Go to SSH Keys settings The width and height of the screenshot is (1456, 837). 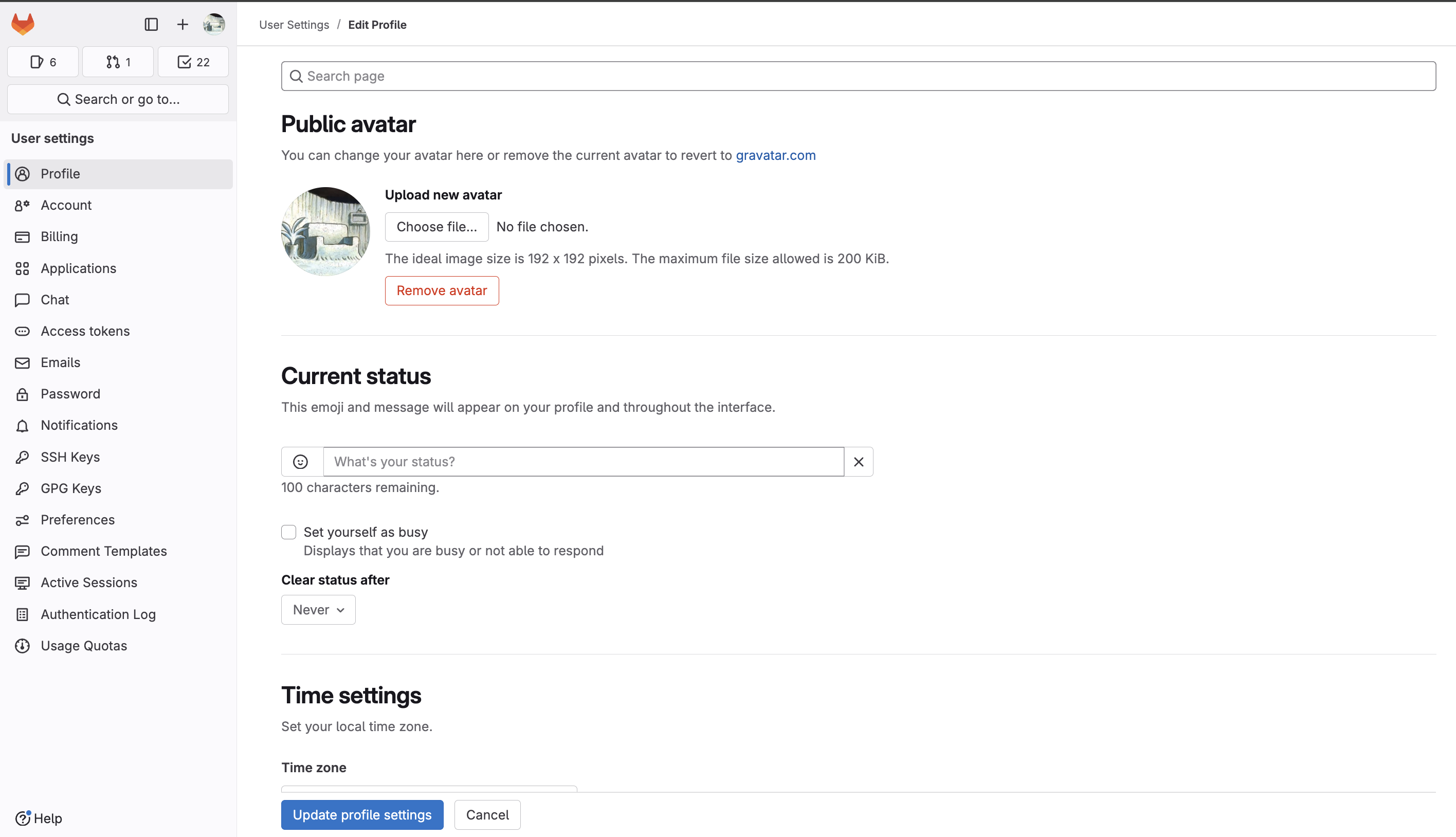70,457
